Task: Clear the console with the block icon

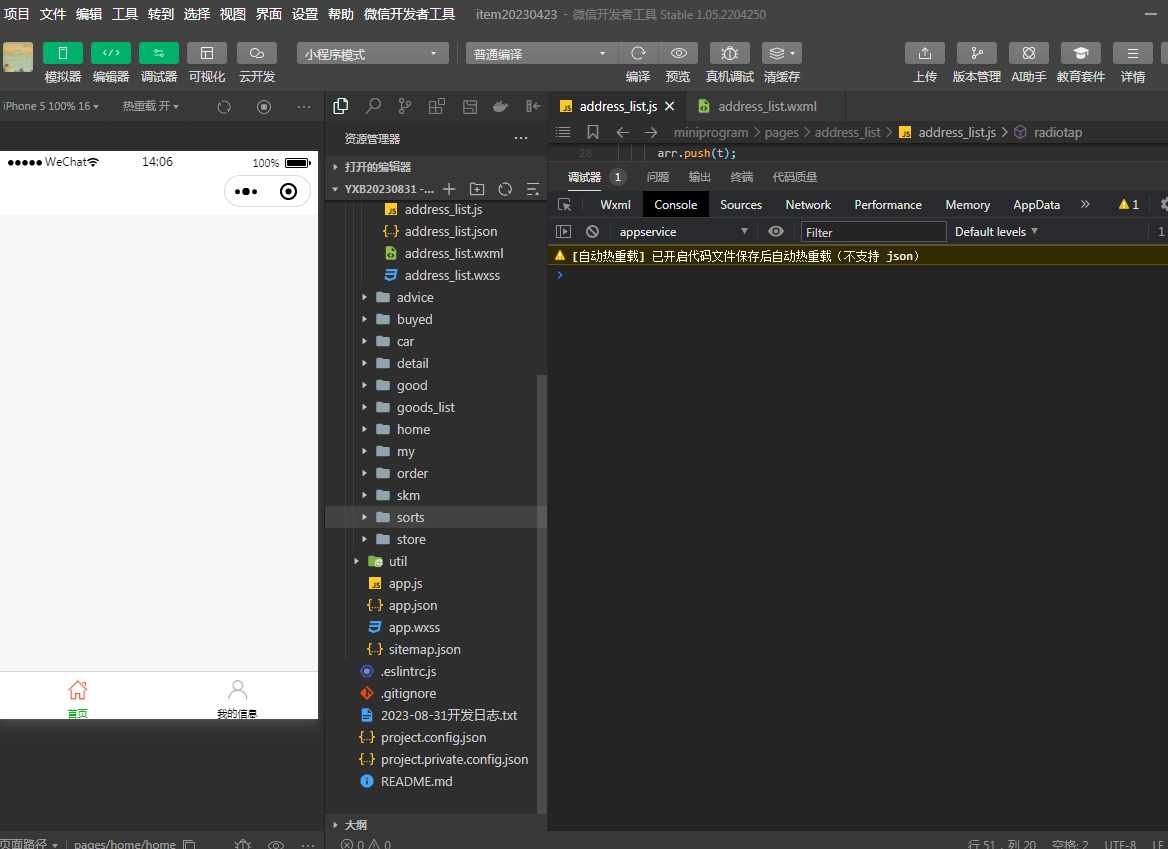Action: pos(592,232)
